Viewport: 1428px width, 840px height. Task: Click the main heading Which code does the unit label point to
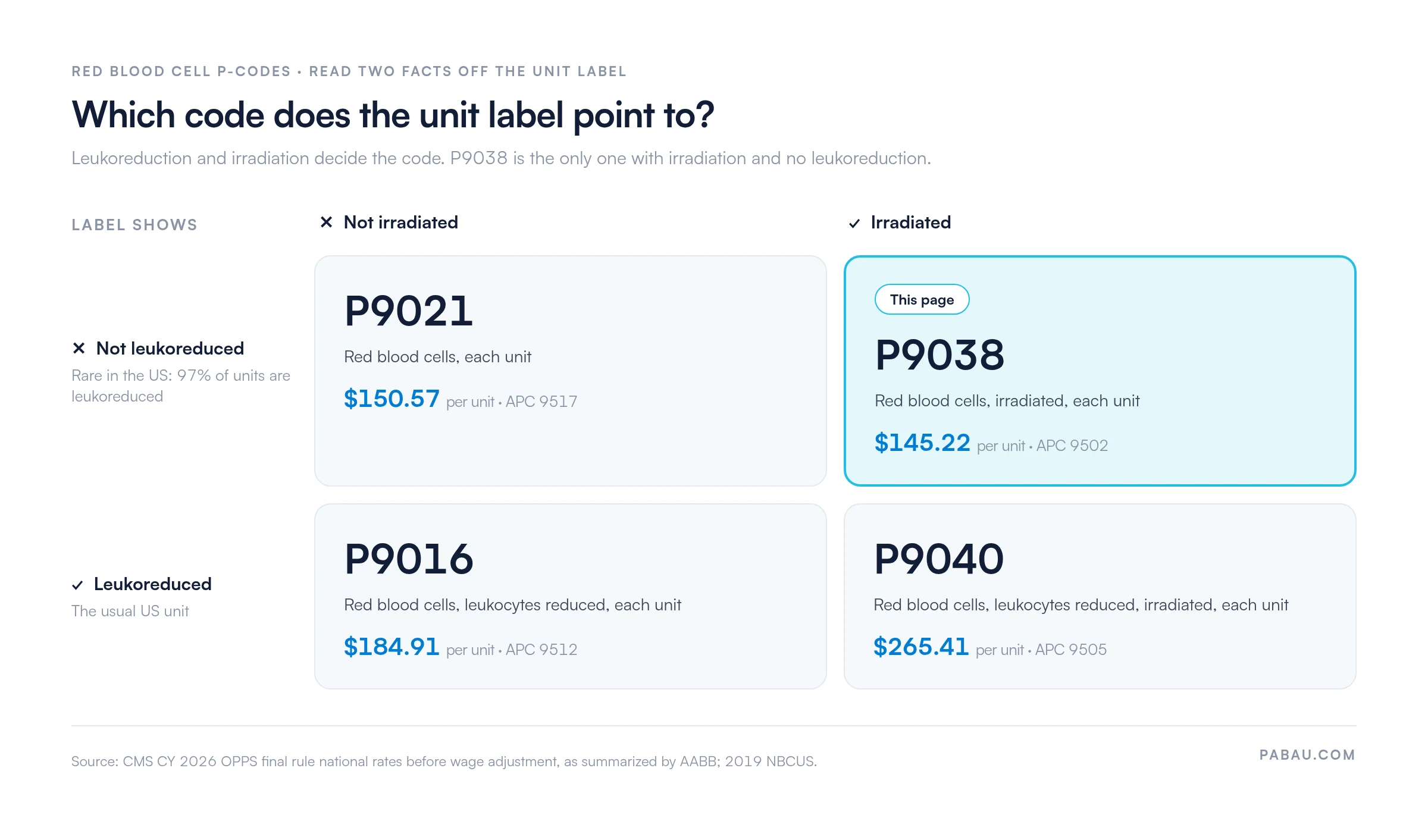[393, 115]
